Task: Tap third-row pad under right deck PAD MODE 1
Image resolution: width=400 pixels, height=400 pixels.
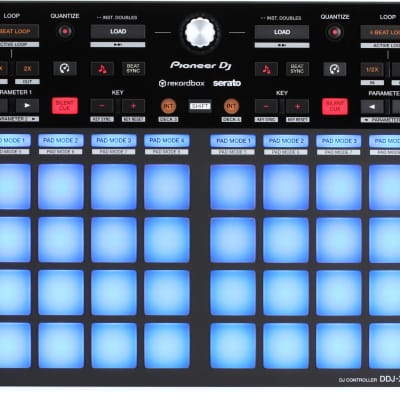Action: coord(233,293)
